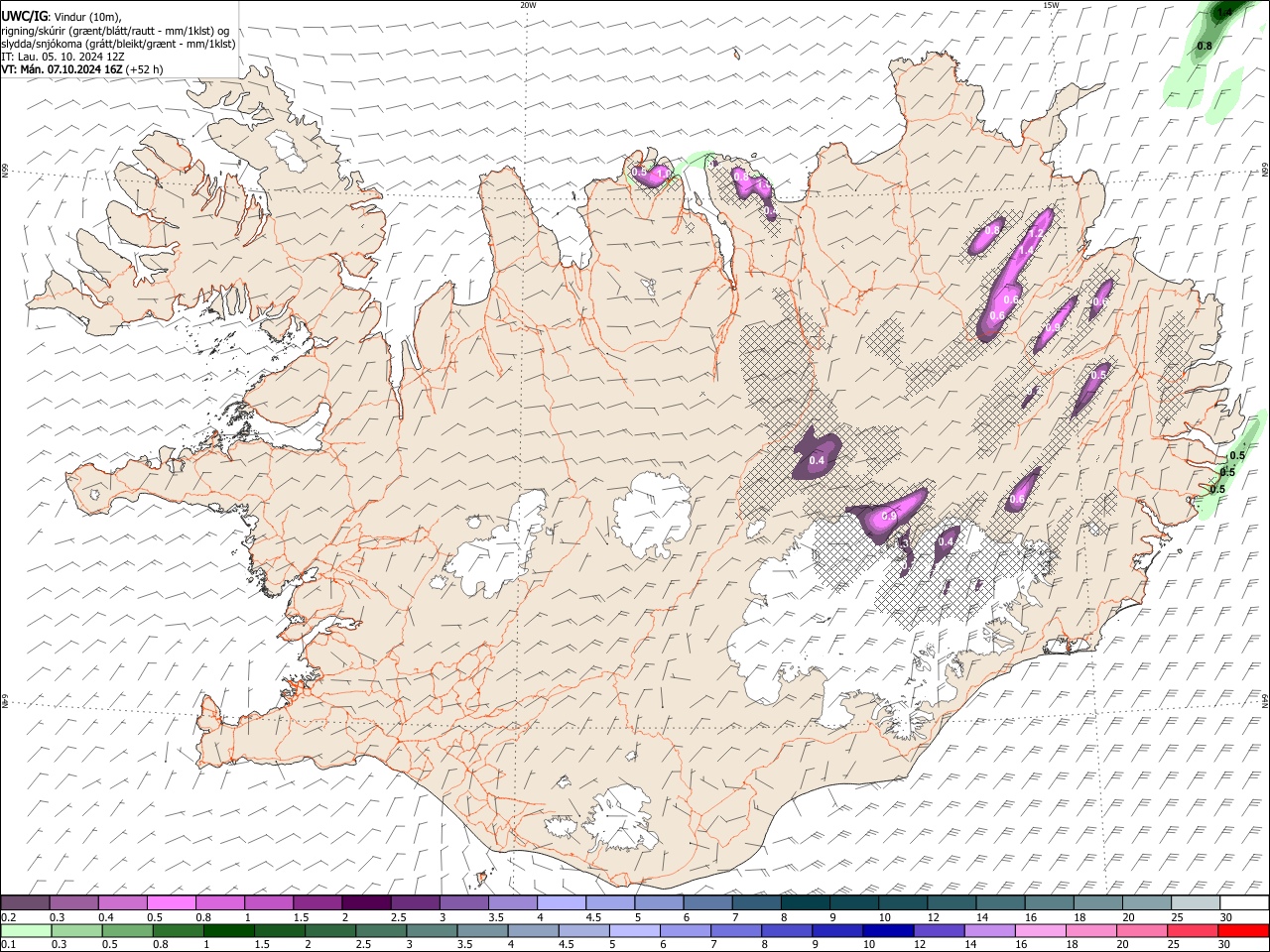Pick the light grey swatch labeled 25

point(1194,902)
